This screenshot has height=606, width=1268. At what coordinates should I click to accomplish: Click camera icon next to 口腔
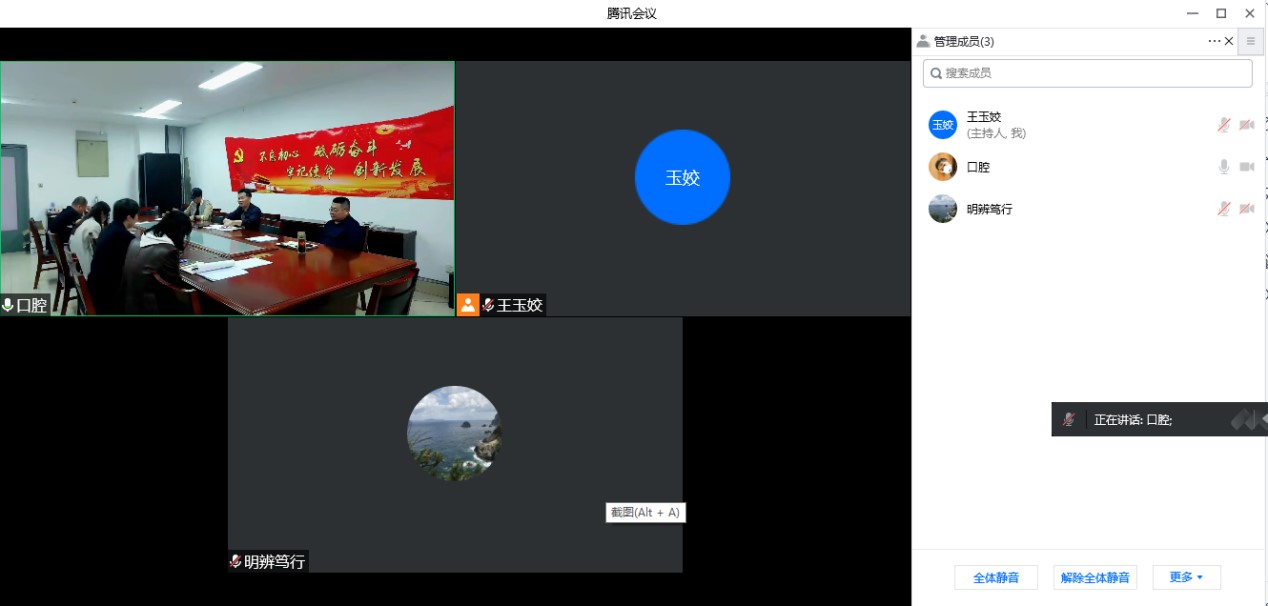(1246, 167)
